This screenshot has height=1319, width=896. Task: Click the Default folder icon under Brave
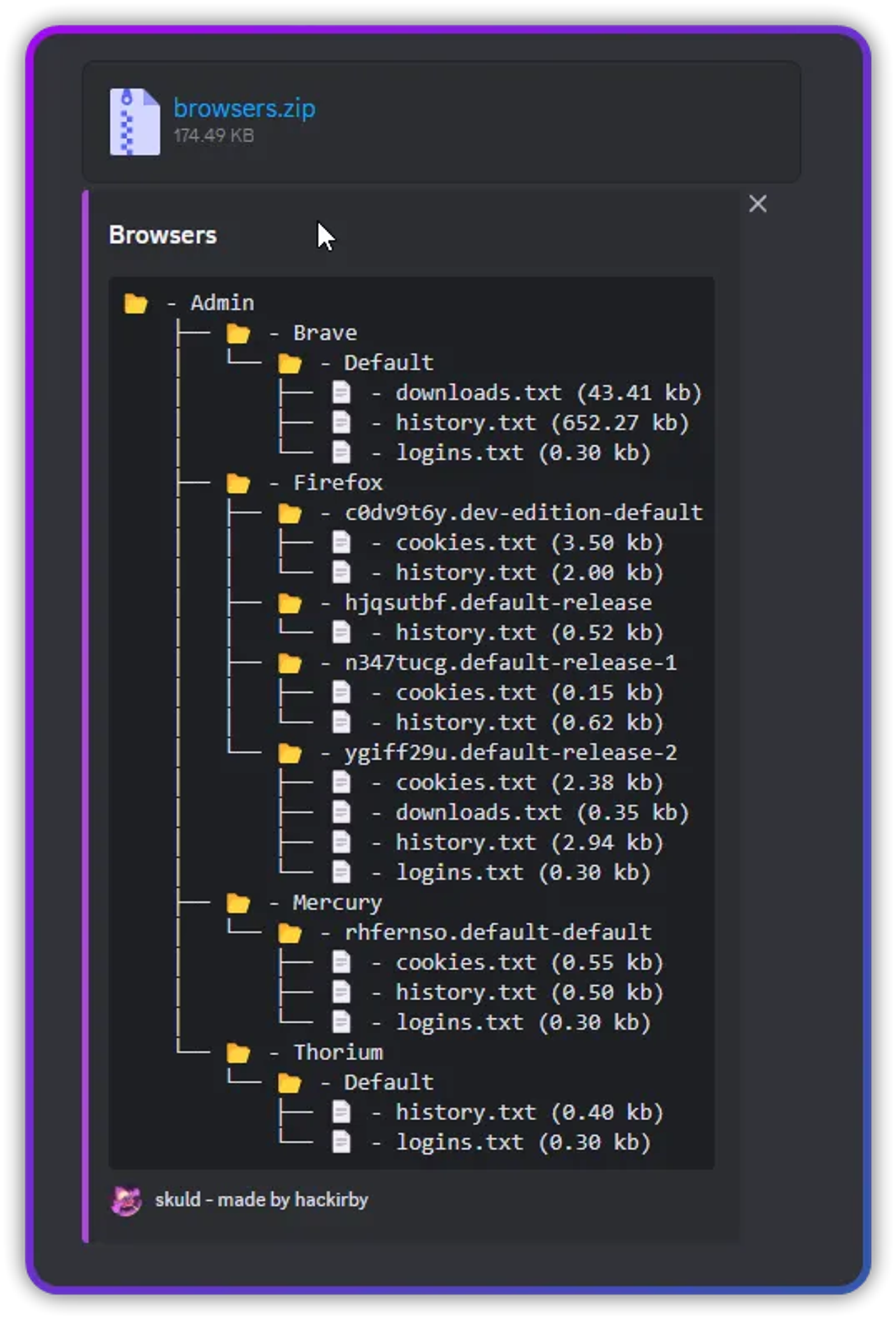coord(290,363)
